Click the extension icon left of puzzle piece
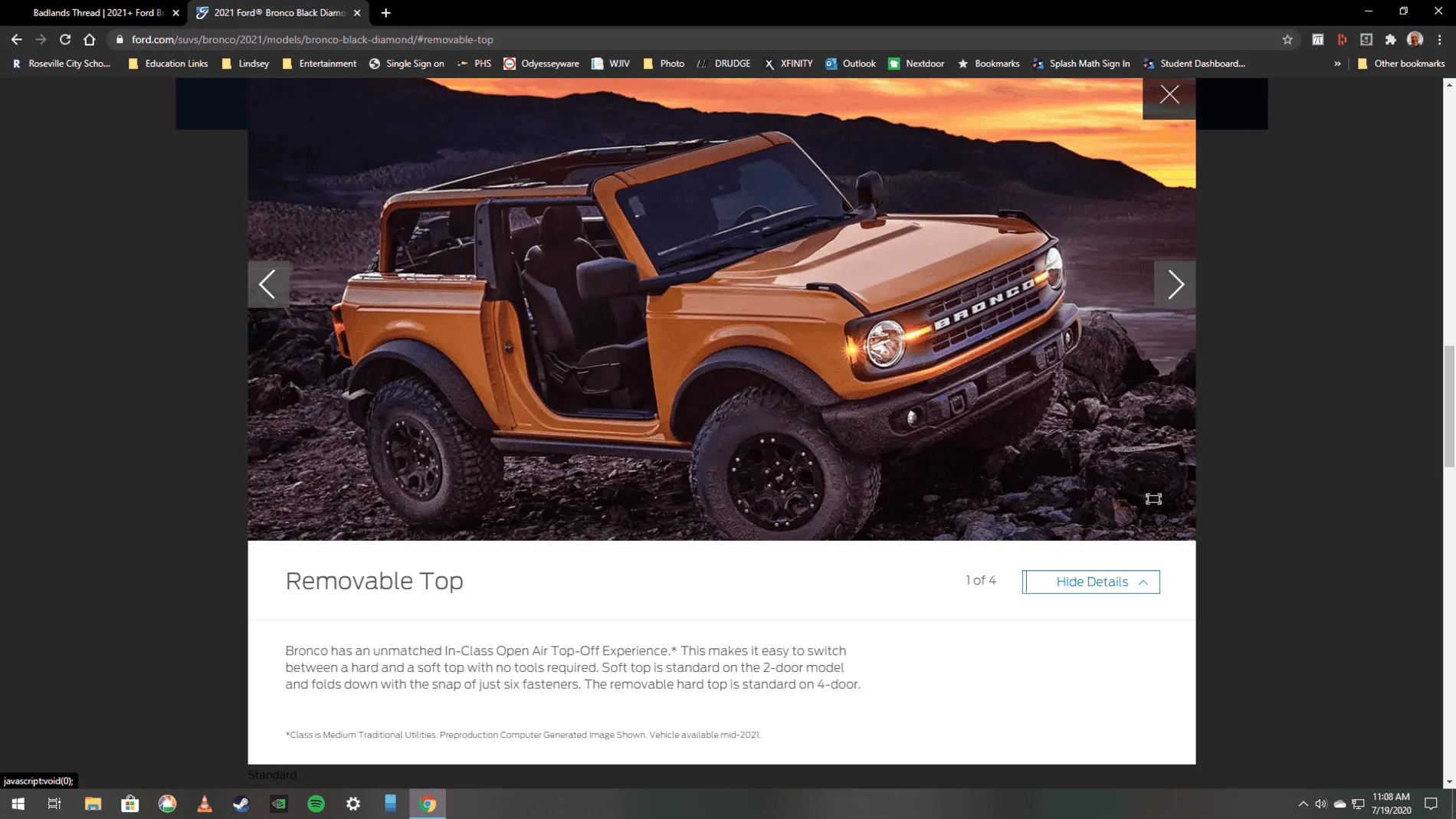 [x=1366, y=39]
